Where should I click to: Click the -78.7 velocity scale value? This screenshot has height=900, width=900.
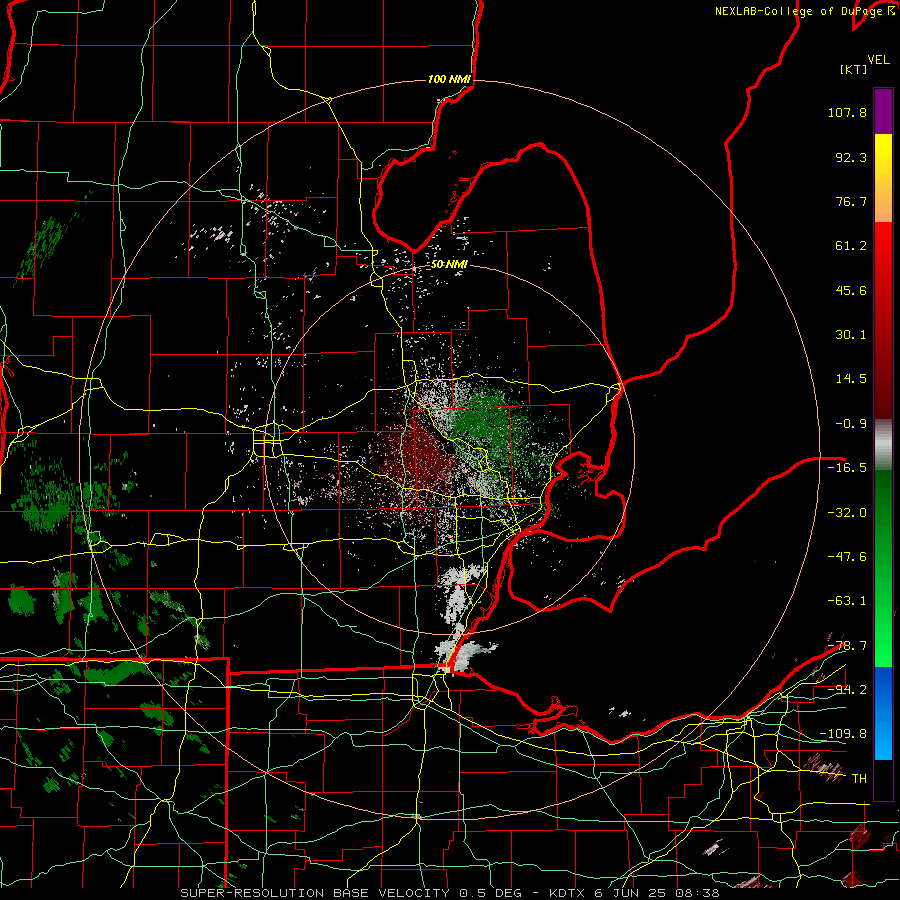click(x=847, y=646)
